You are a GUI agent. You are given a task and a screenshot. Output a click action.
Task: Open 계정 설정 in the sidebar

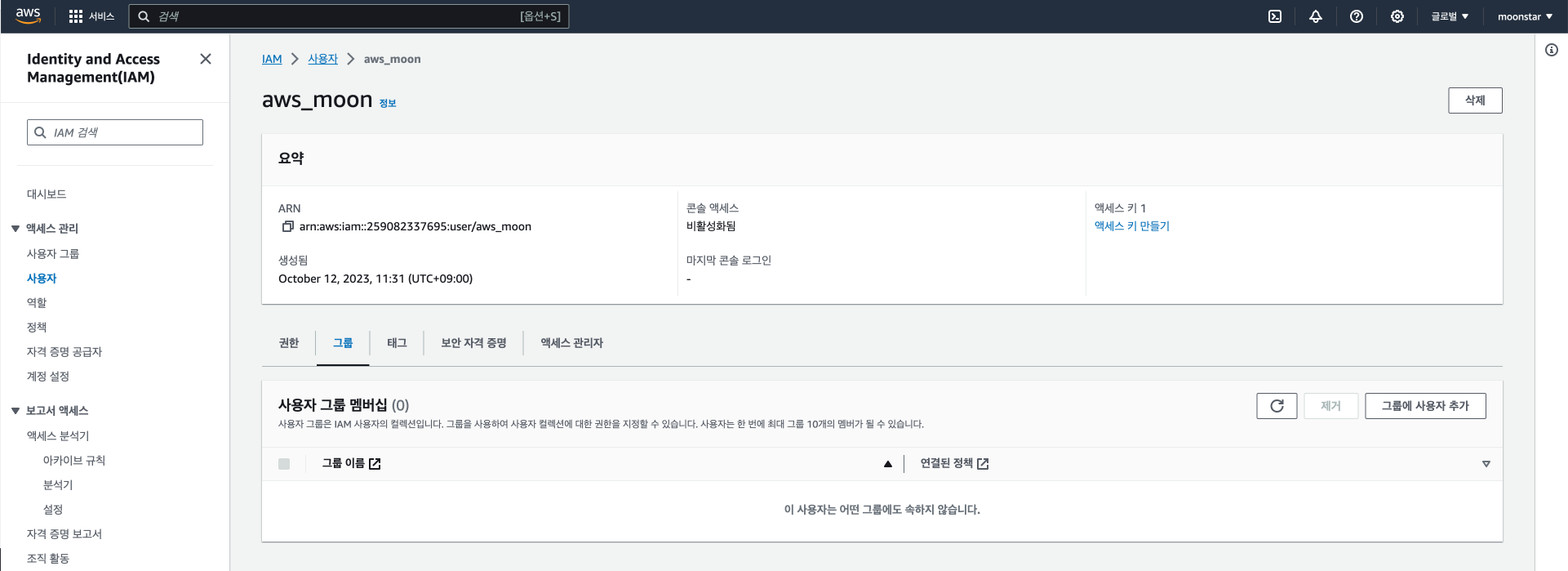click(x=48, y=377)
